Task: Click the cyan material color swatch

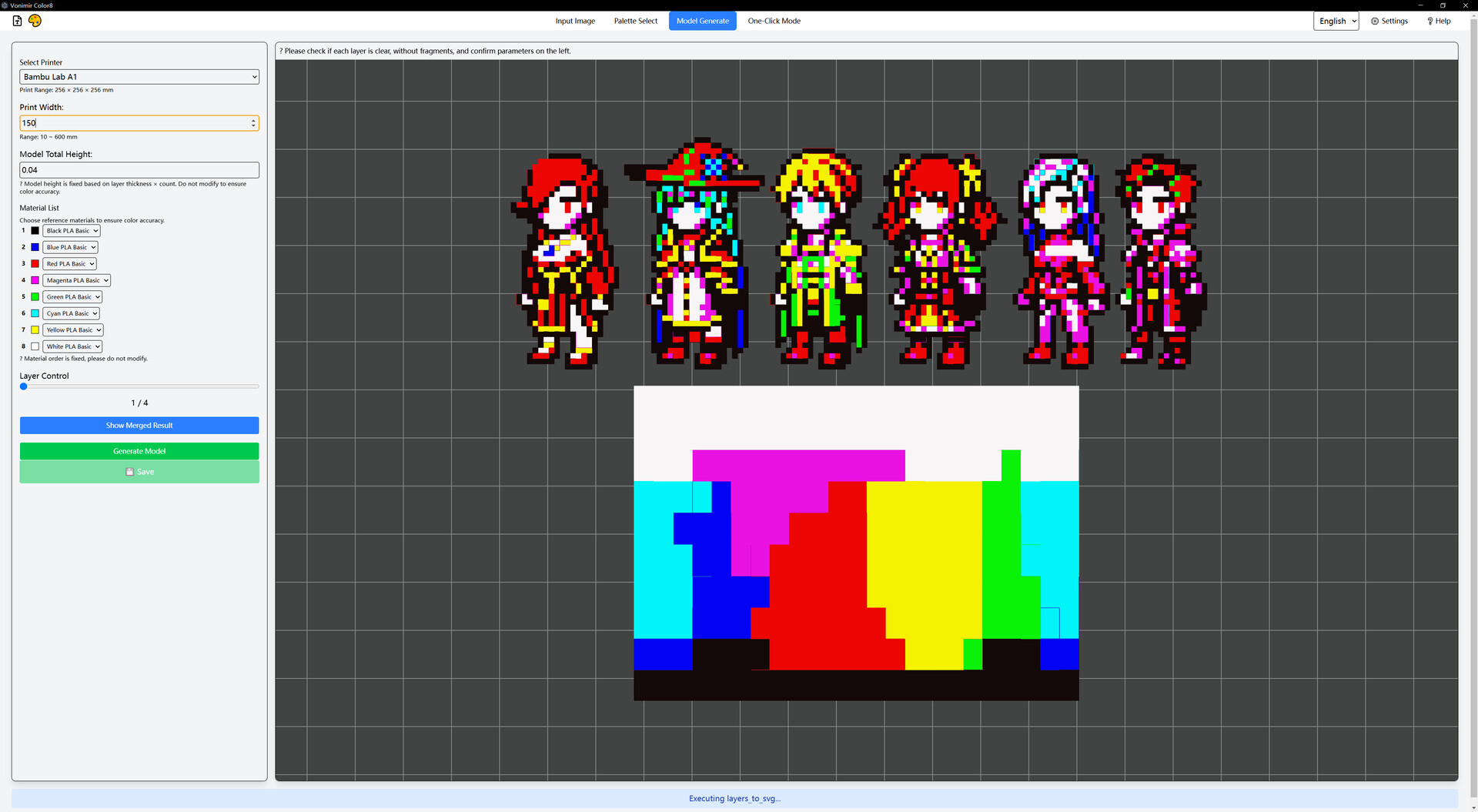Action: tap(34, 313)
